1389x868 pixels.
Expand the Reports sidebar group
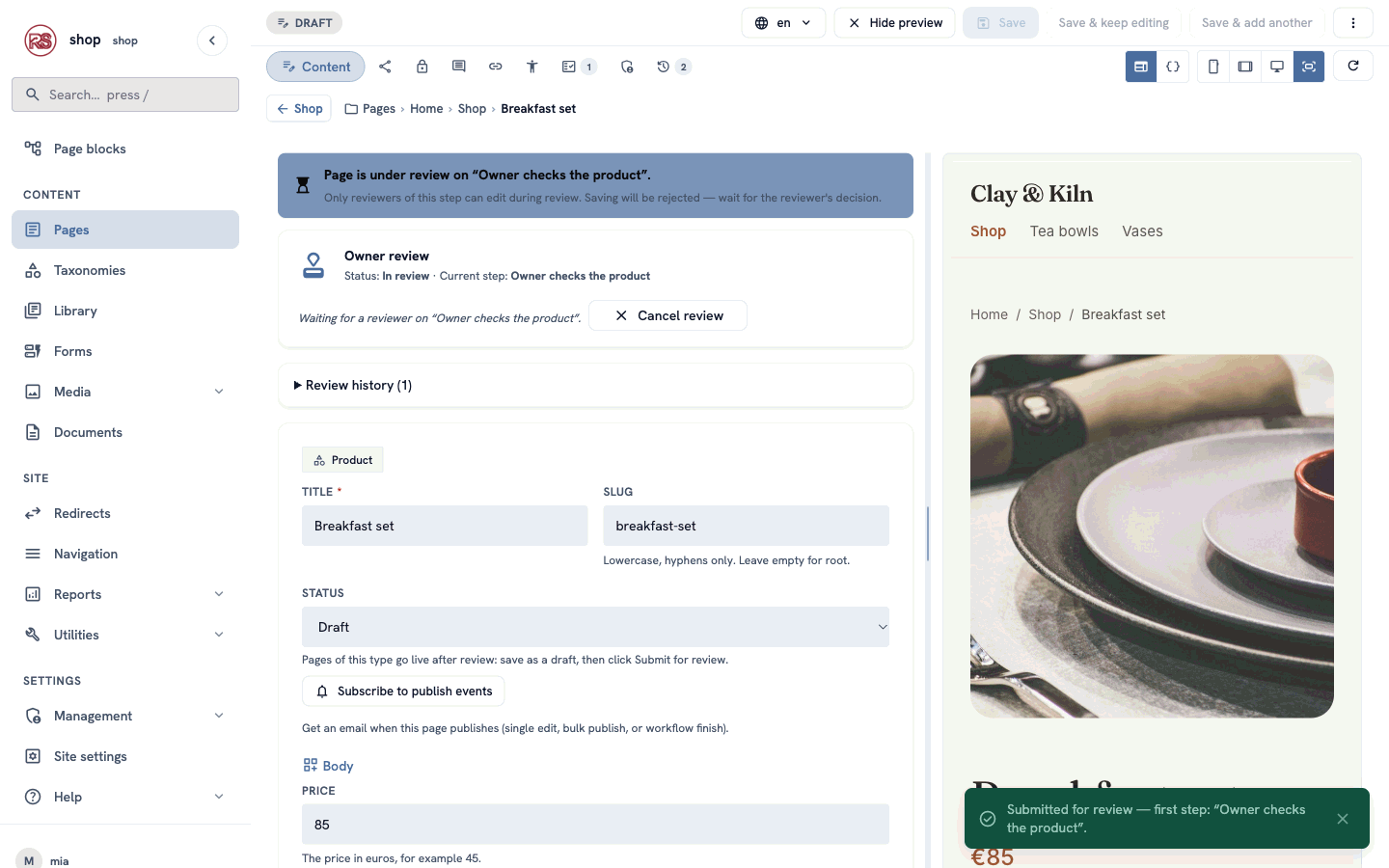(125, 594)
